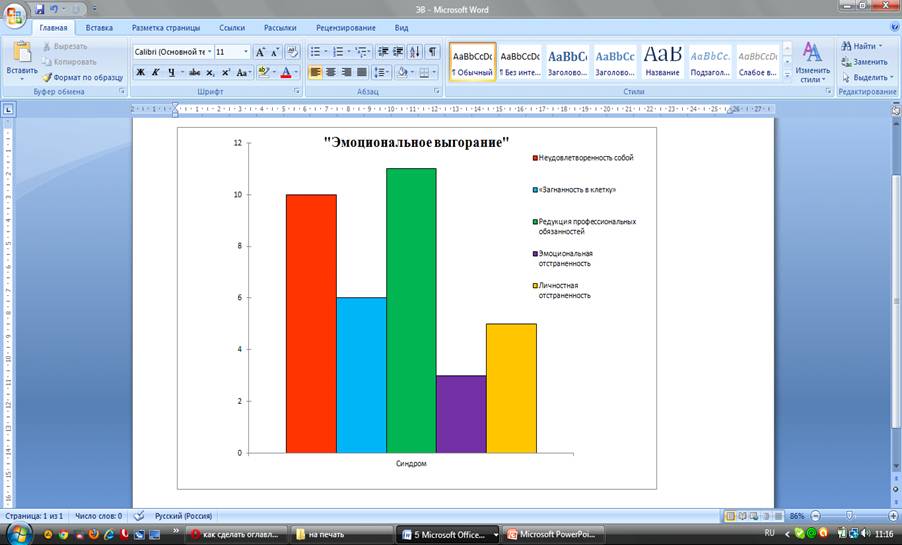Enable center text alignment

coord(332,73)
